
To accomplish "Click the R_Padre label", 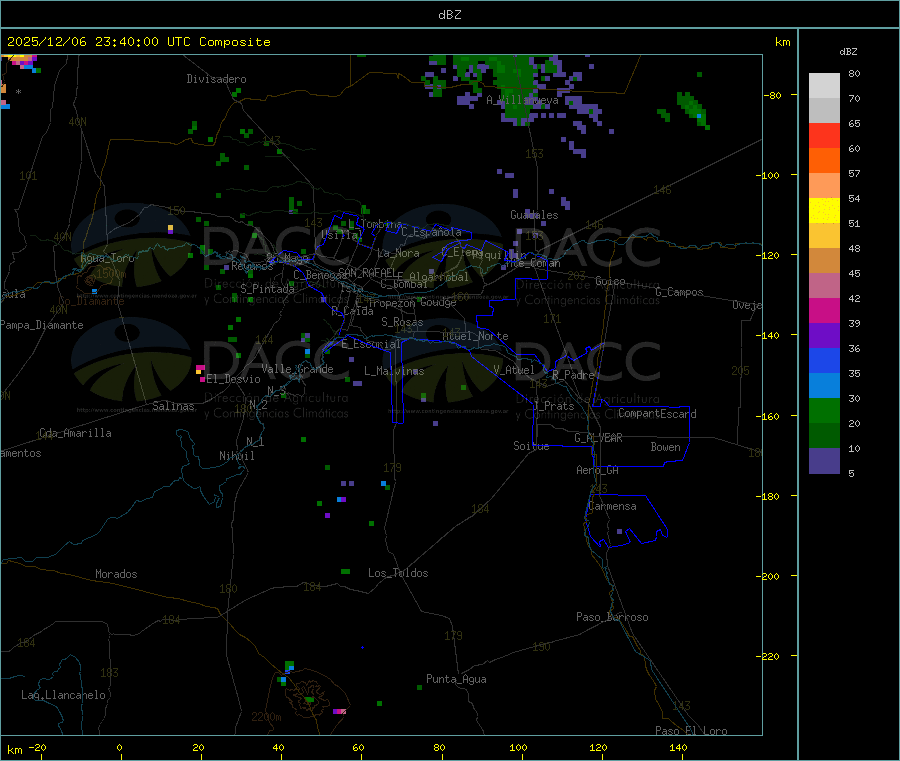I will [x=573, y=375].
